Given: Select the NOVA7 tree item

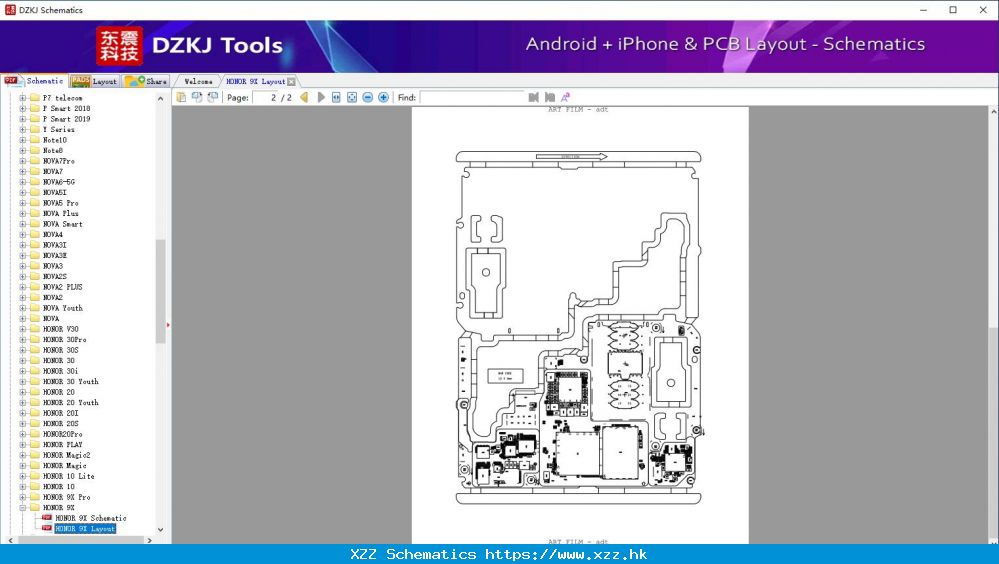Looking at the screenshot, I should pyautogui.click(x=53, y=171).
